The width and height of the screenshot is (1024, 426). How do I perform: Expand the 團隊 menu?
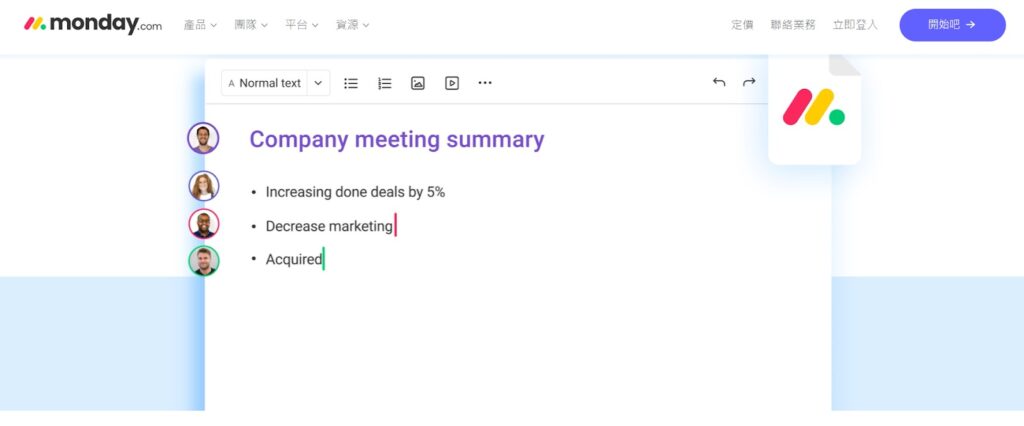(251, 25)
